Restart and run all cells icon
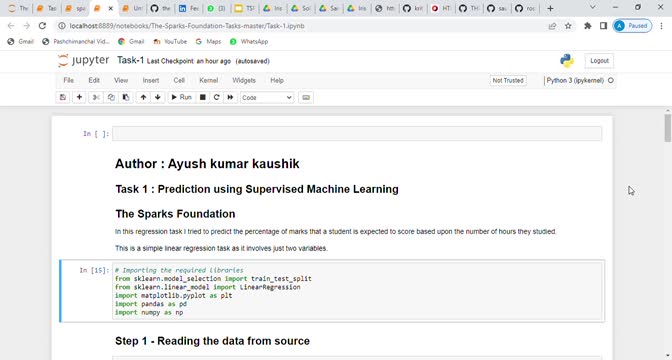This screenshot has width=672, height=360. pos(231,97)
